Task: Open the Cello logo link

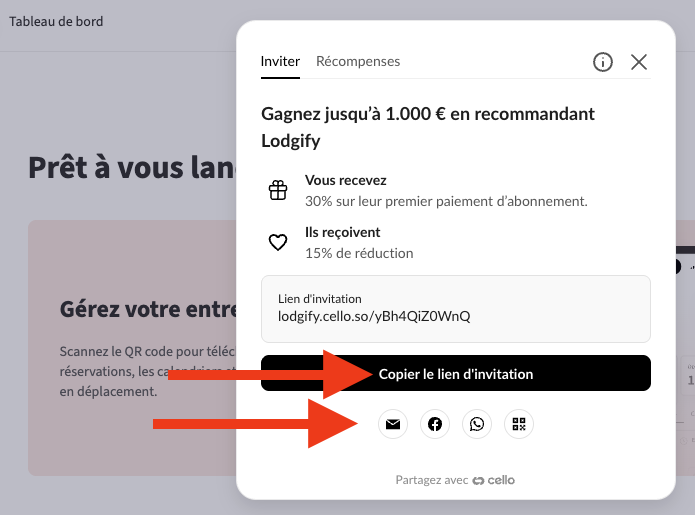Action: click(494, 480)
